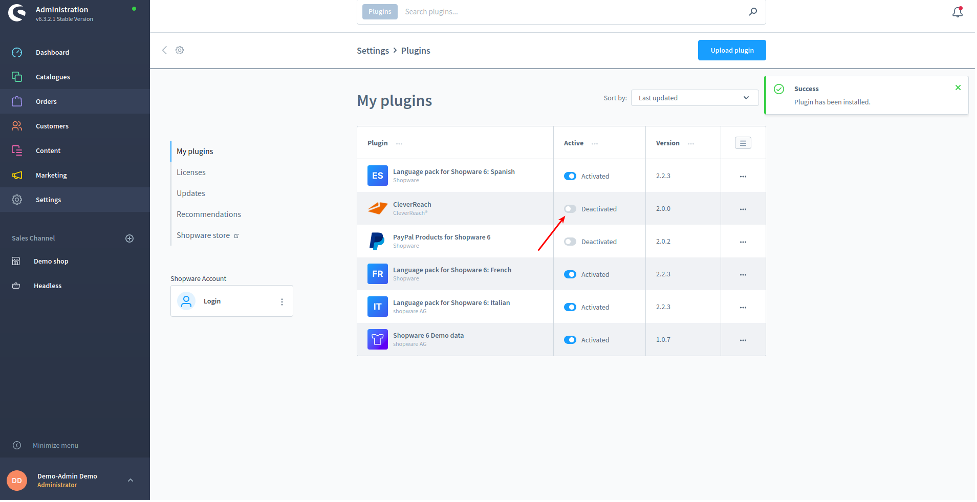This screenshot has height=502, width=977.
Task: Click the add Sales Channel plus icon
Action: (129, 238)
